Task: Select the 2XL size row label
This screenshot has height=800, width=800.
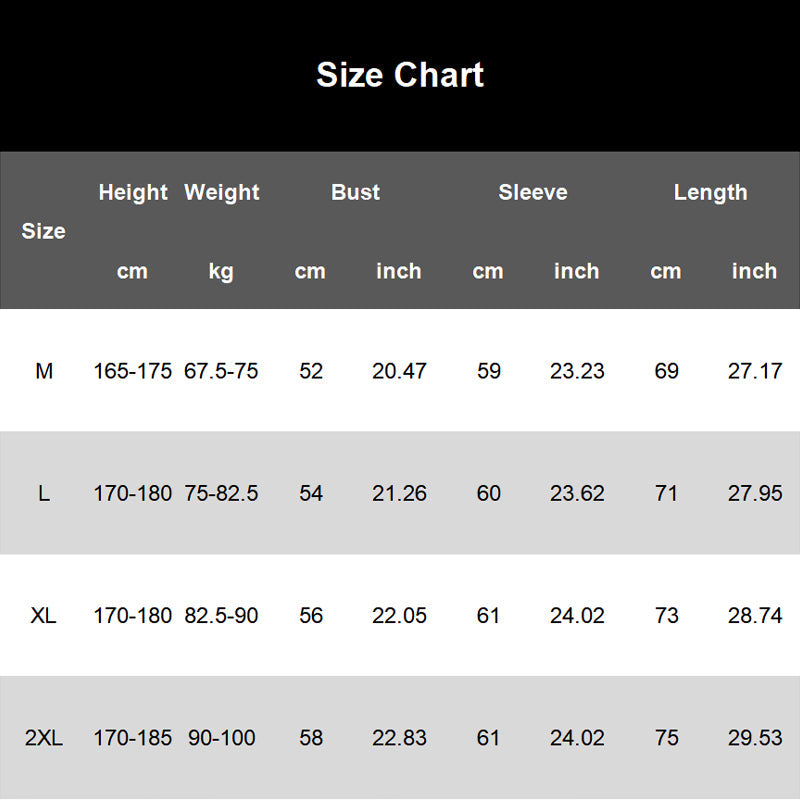Action: point(44,738)
